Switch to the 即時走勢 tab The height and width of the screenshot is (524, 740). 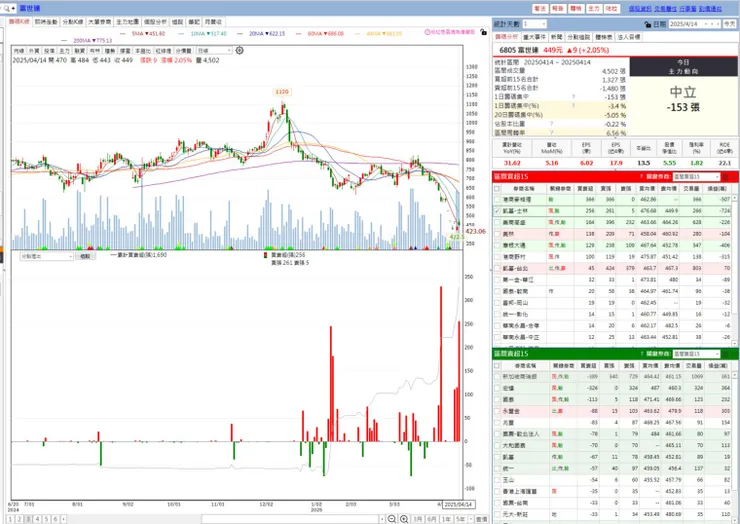point(46,22)
